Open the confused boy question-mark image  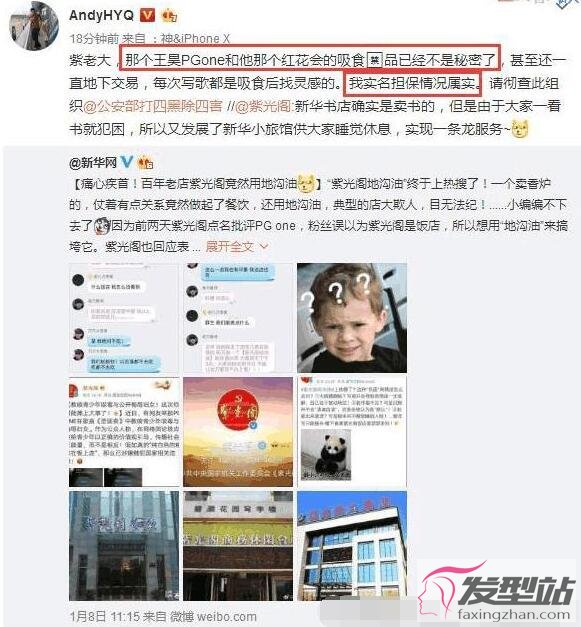[352, 318]
